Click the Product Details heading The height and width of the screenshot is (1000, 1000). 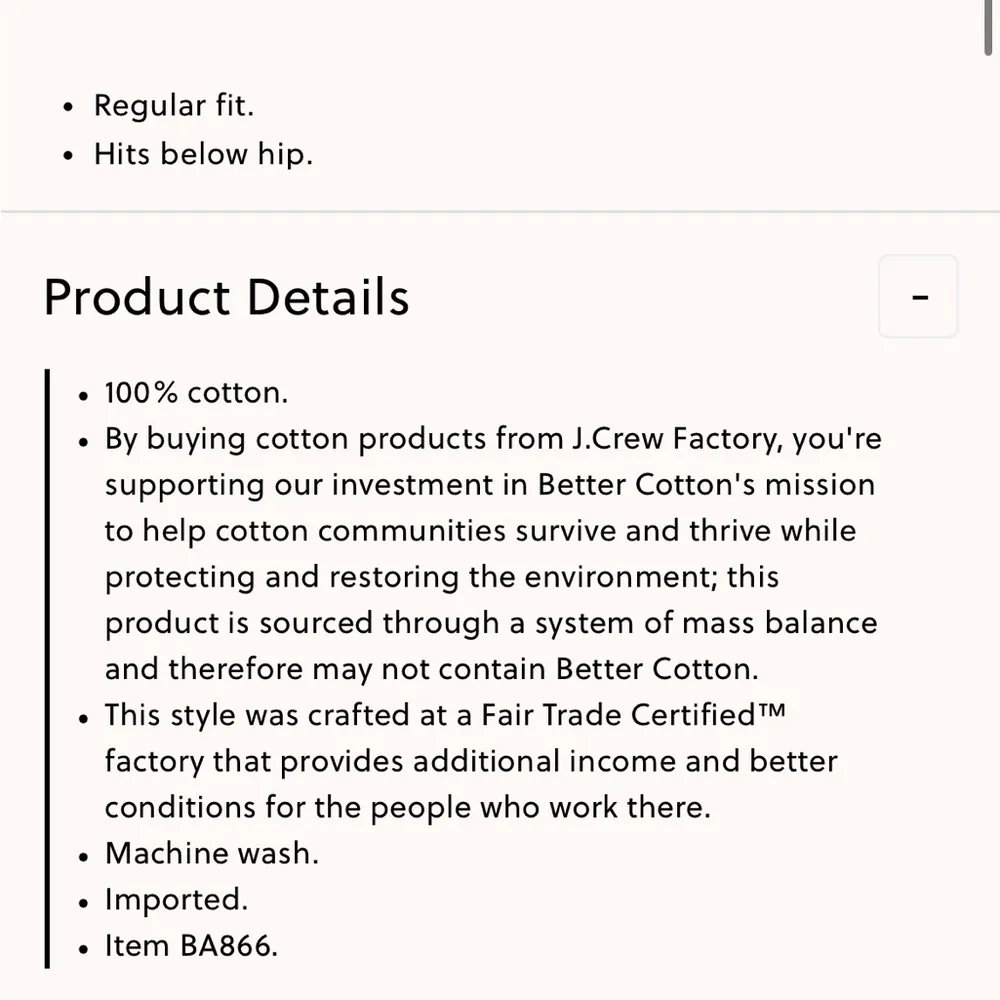click(227, 297)
